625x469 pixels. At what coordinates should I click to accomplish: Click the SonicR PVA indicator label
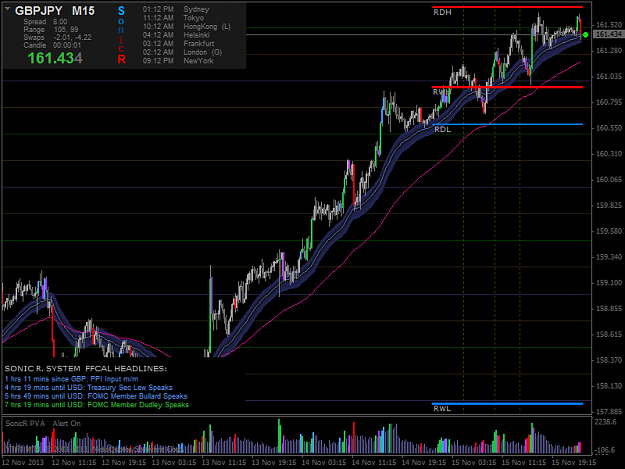coord(25,424)
